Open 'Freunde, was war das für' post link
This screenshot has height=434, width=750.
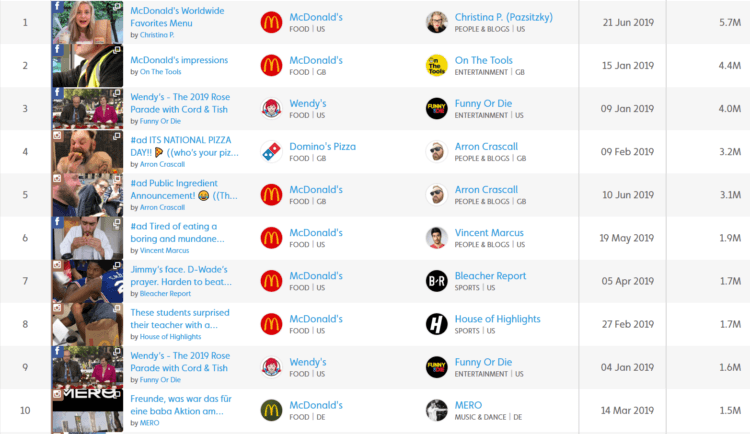click(x=181, y=405)
